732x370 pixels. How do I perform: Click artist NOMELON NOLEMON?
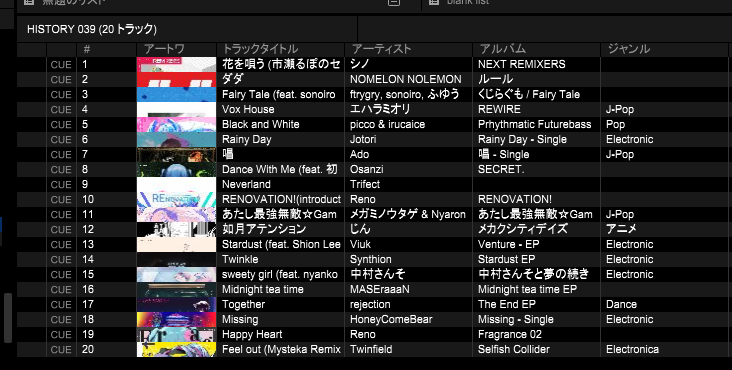point(406,80)
